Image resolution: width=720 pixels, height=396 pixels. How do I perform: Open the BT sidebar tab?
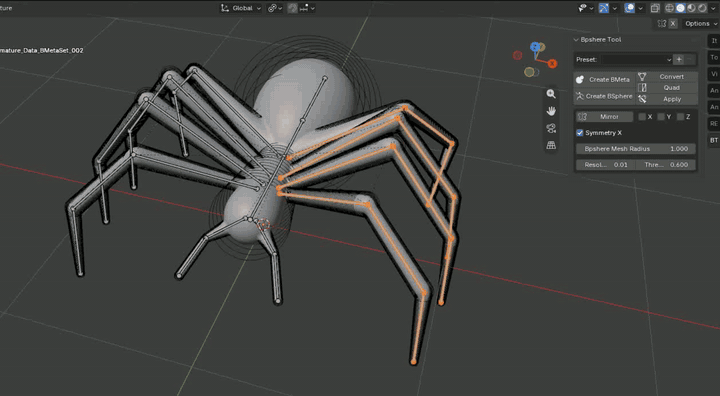[x=714, y=140]
